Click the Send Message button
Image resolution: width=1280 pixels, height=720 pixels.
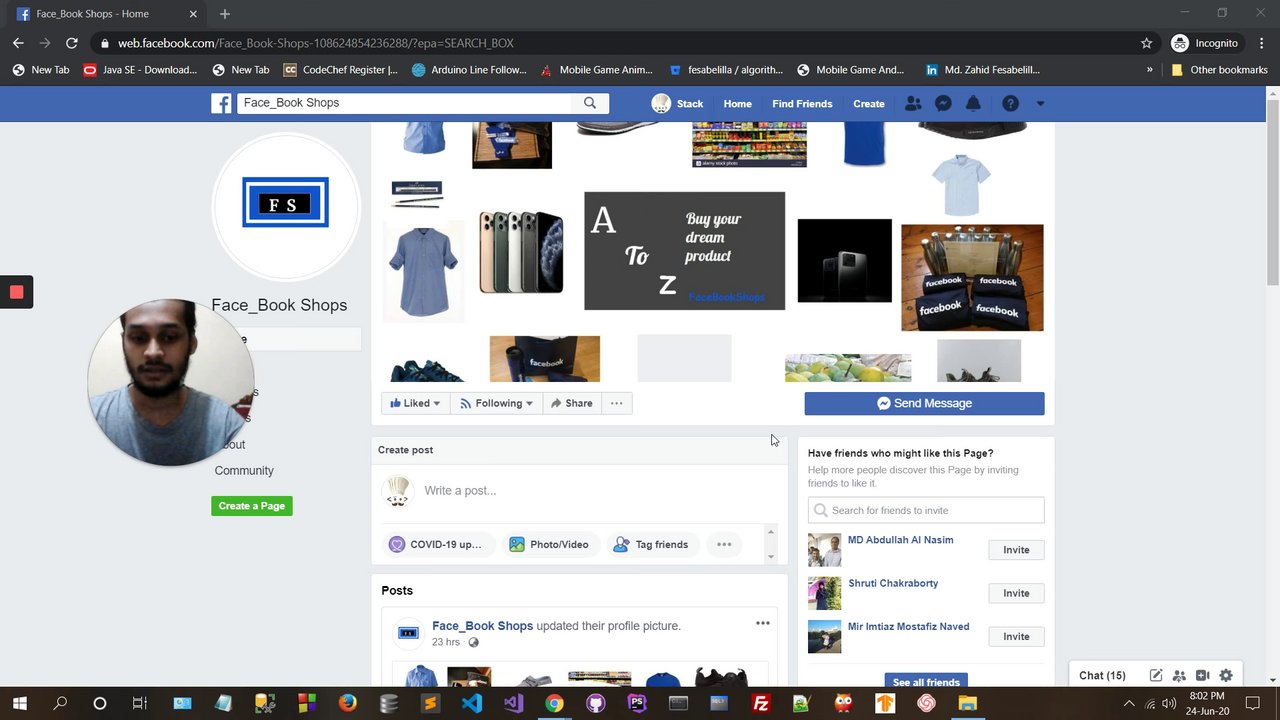click(x=924, y=403)
